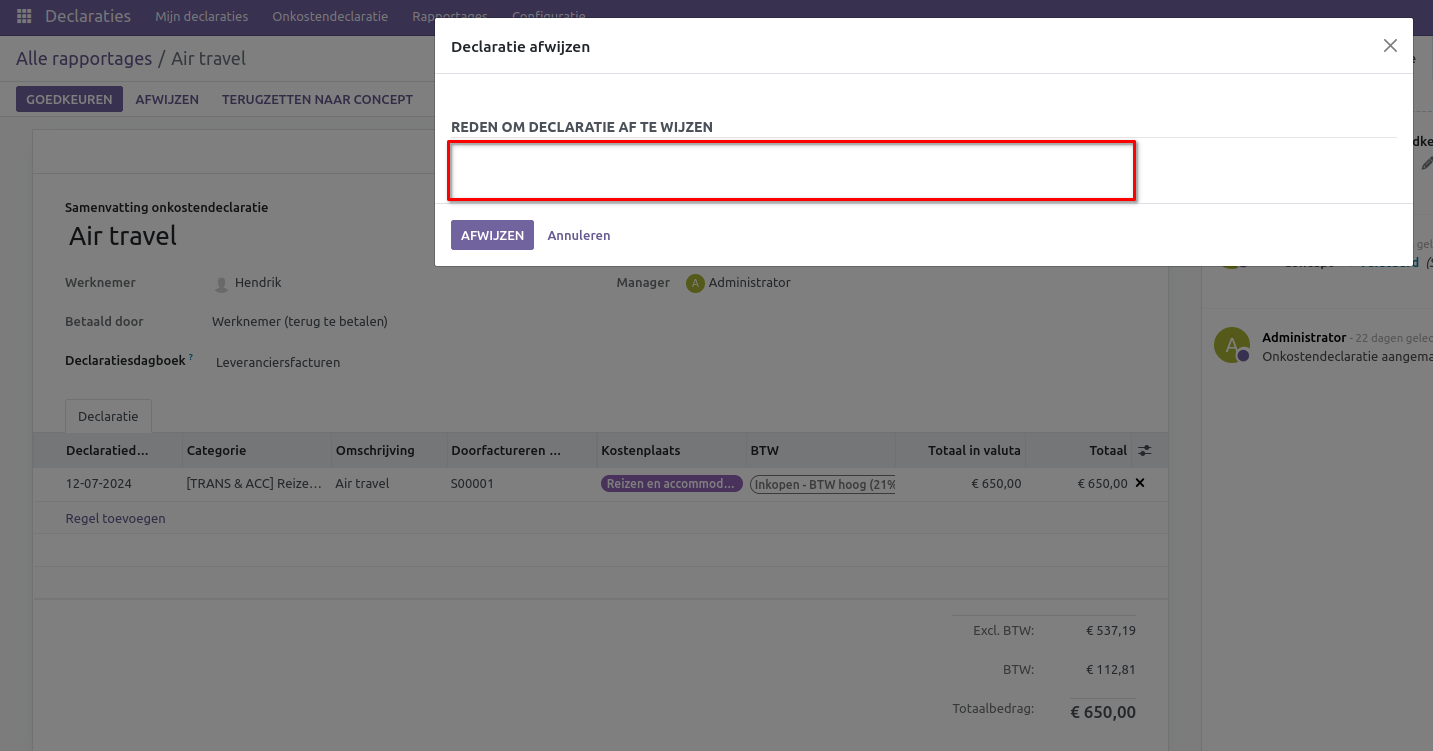The width and height of the screenshot is (1433, 751).
Task: Open the Onkostendeclaratie menu
Action: [330, 17]
